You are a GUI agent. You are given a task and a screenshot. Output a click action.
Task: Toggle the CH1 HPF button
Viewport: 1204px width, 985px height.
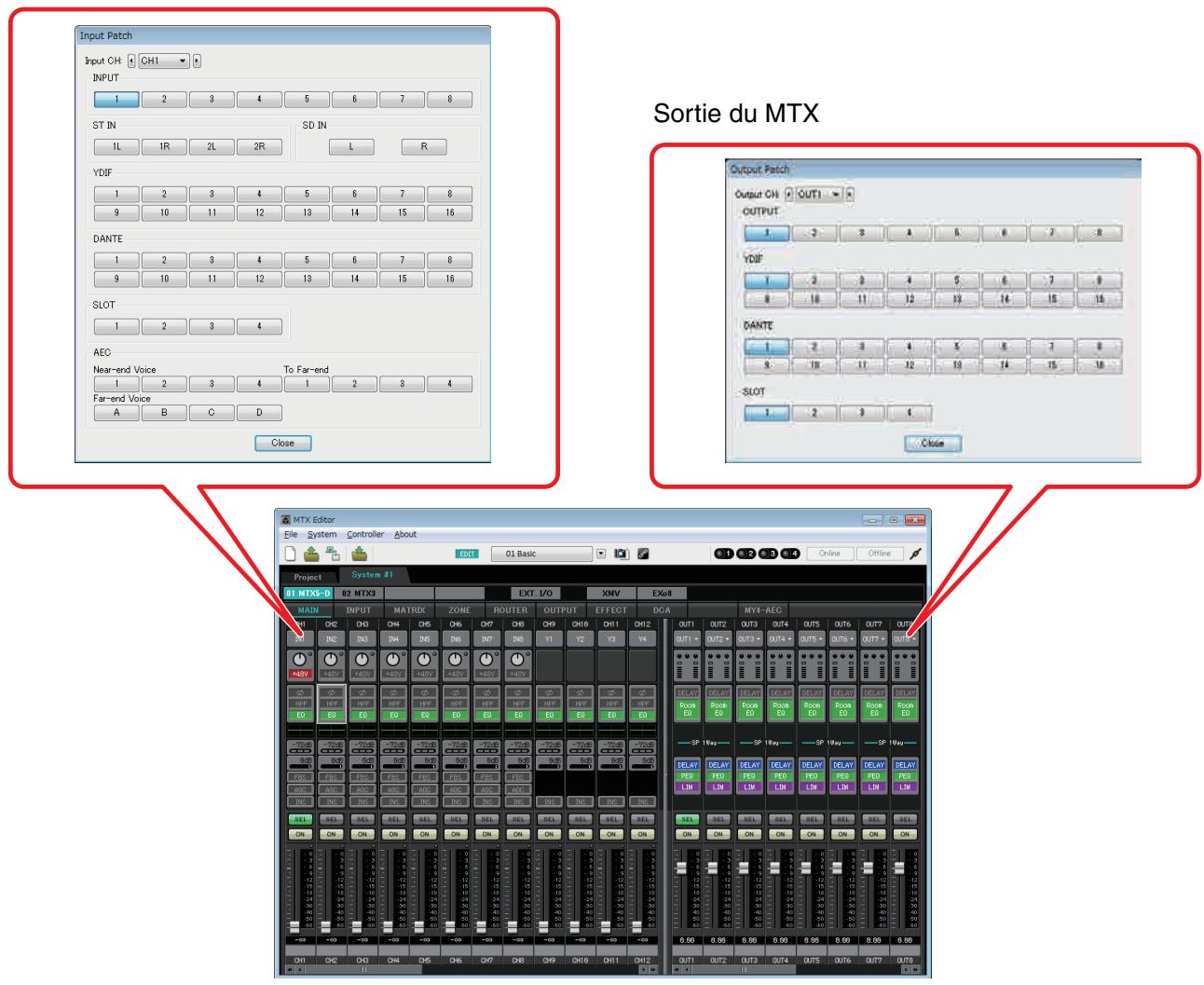pyautogui.click(x=300, y=704)
